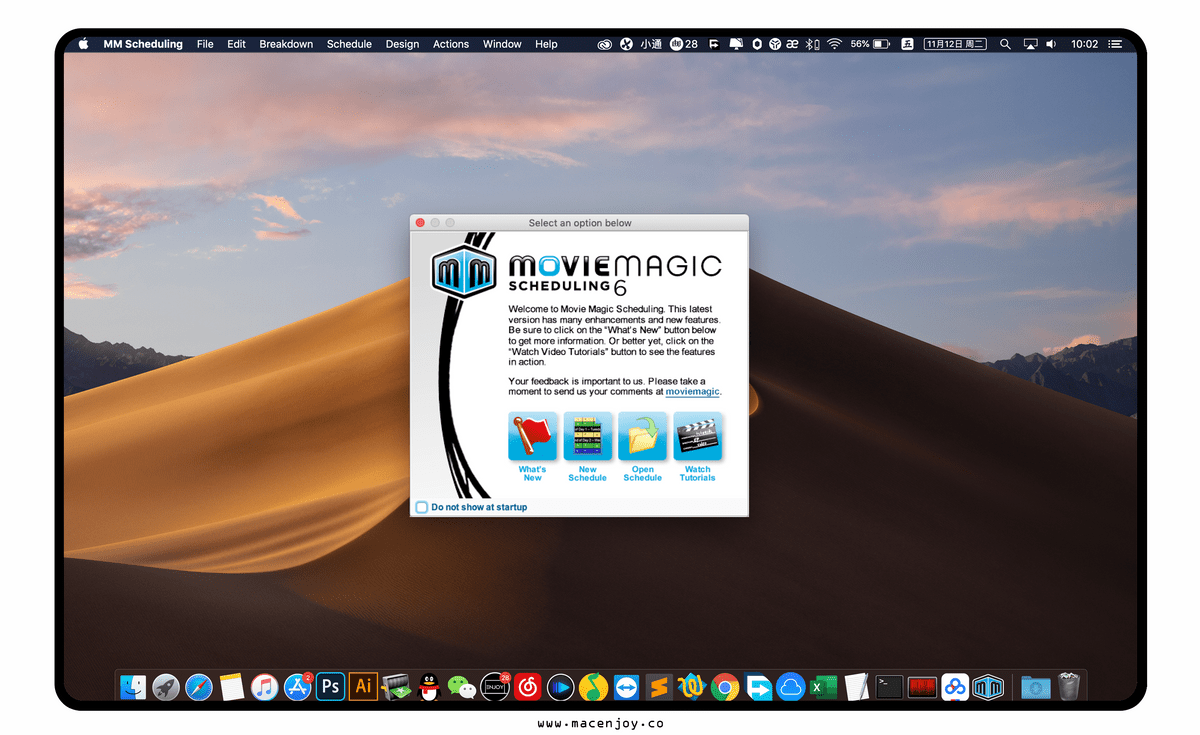Open the volume control in menu bar
The height and width of the screenshot is (735, 1200).
click(1051, 44)
